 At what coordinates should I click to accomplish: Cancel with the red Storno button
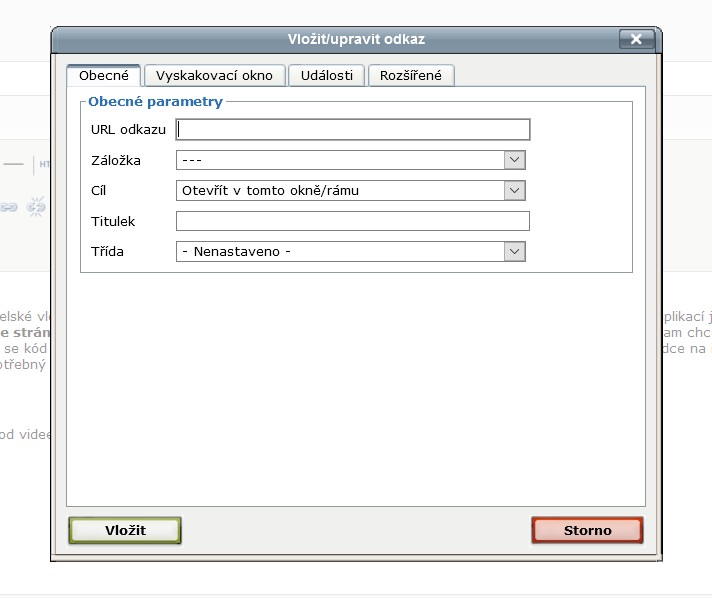[587, 530]
